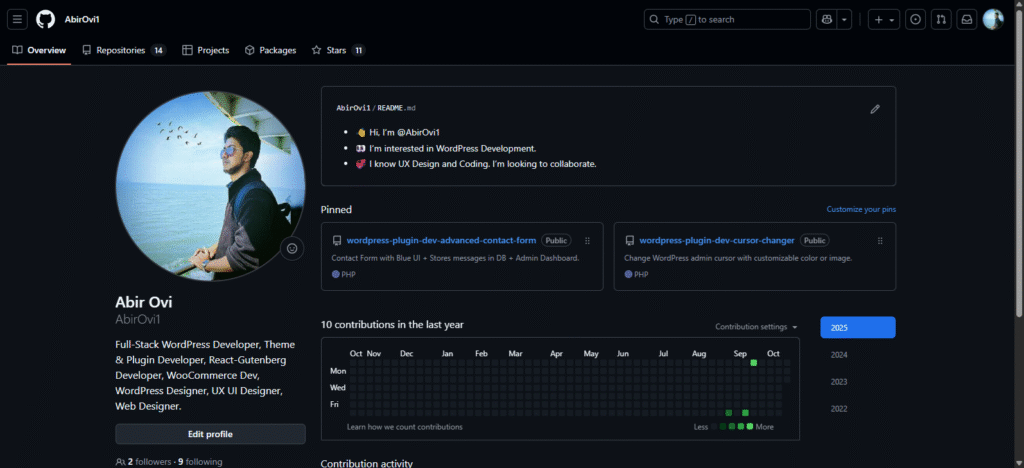Click the pencil icon to edit README
Viewport: 1024px width, 468px height.
pos(875,109)
